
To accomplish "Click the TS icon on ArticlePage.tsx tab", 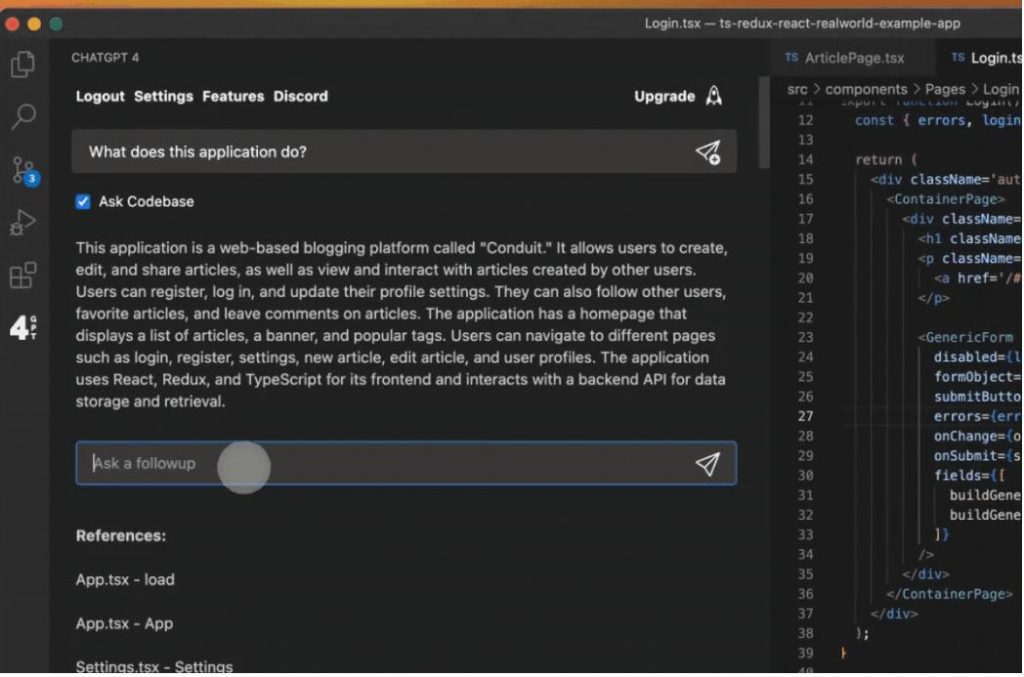I will [x=792, y=57].
